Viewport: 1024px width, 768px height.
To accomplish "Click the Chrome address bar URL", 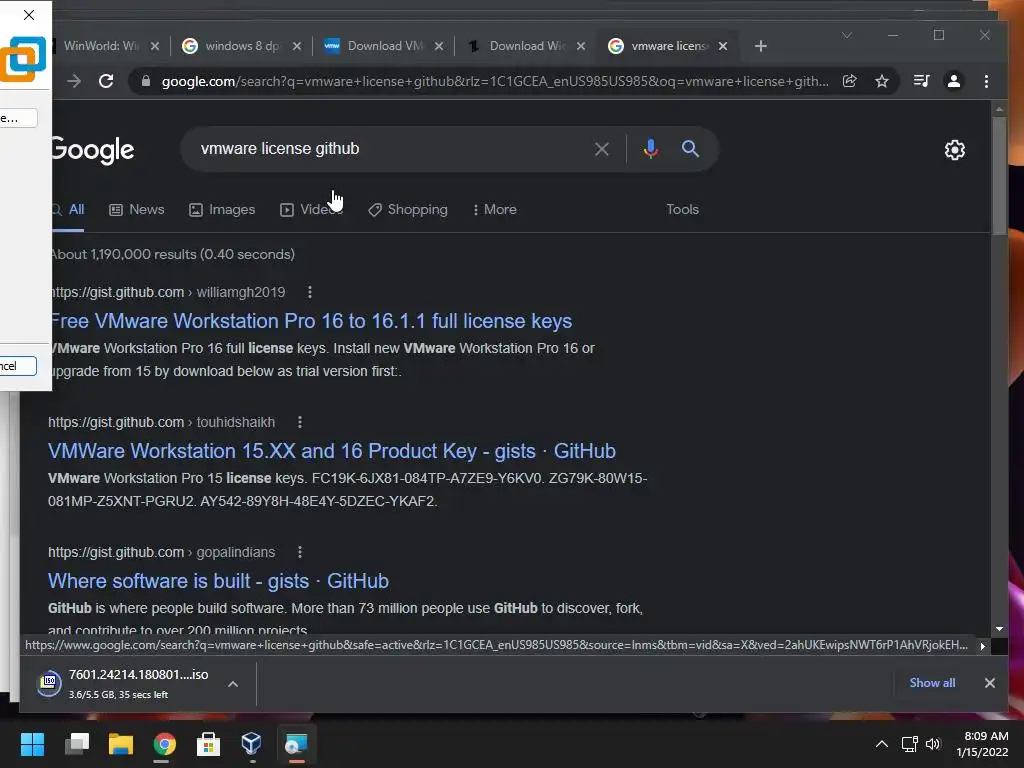I will click(x=495, y=81).
